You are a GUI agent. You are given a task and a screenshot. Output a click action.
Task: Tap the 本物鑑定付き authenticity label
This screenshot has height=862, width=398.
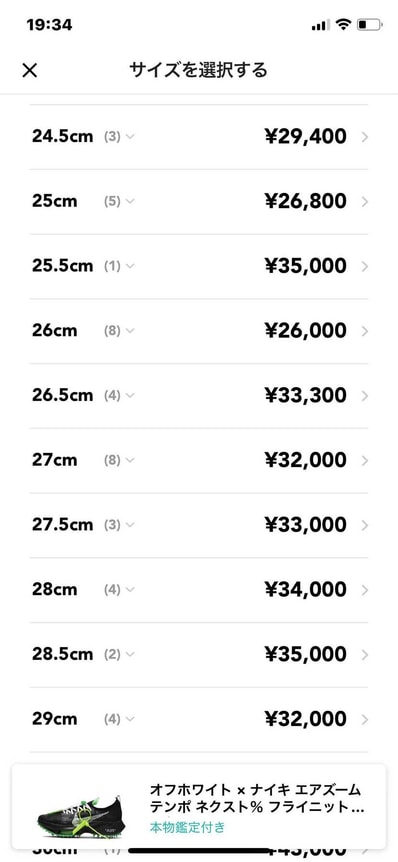point(187,827)
